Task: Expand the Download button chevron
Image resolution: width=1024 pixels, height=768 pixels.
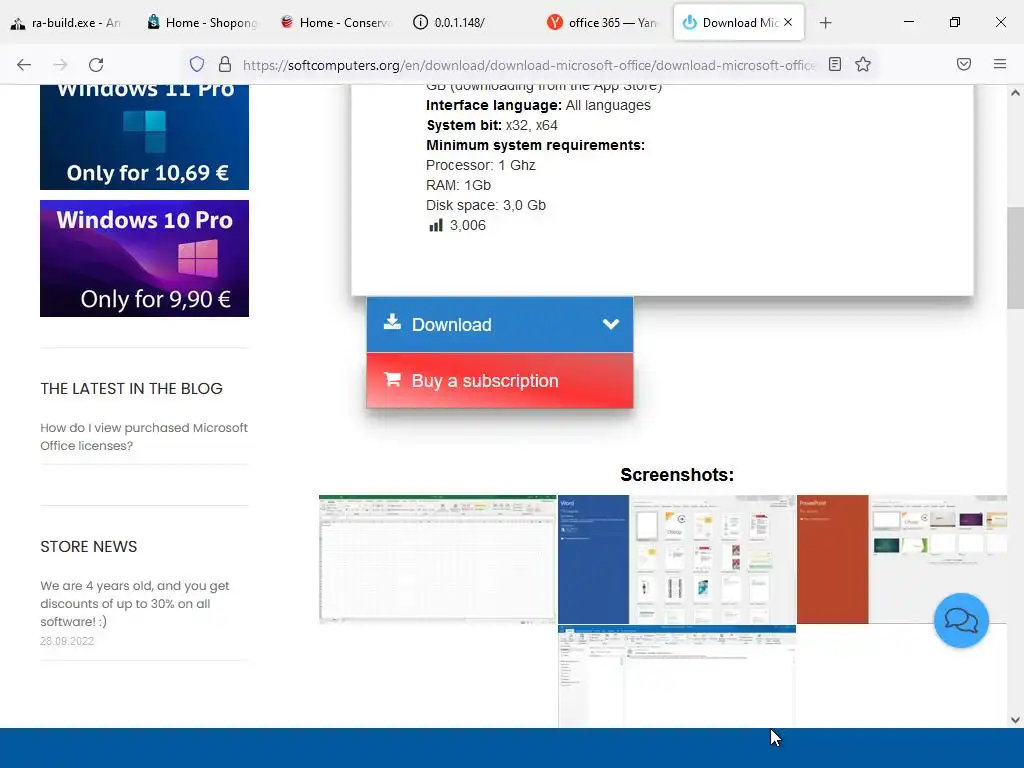Action: [x=611, y=325]
